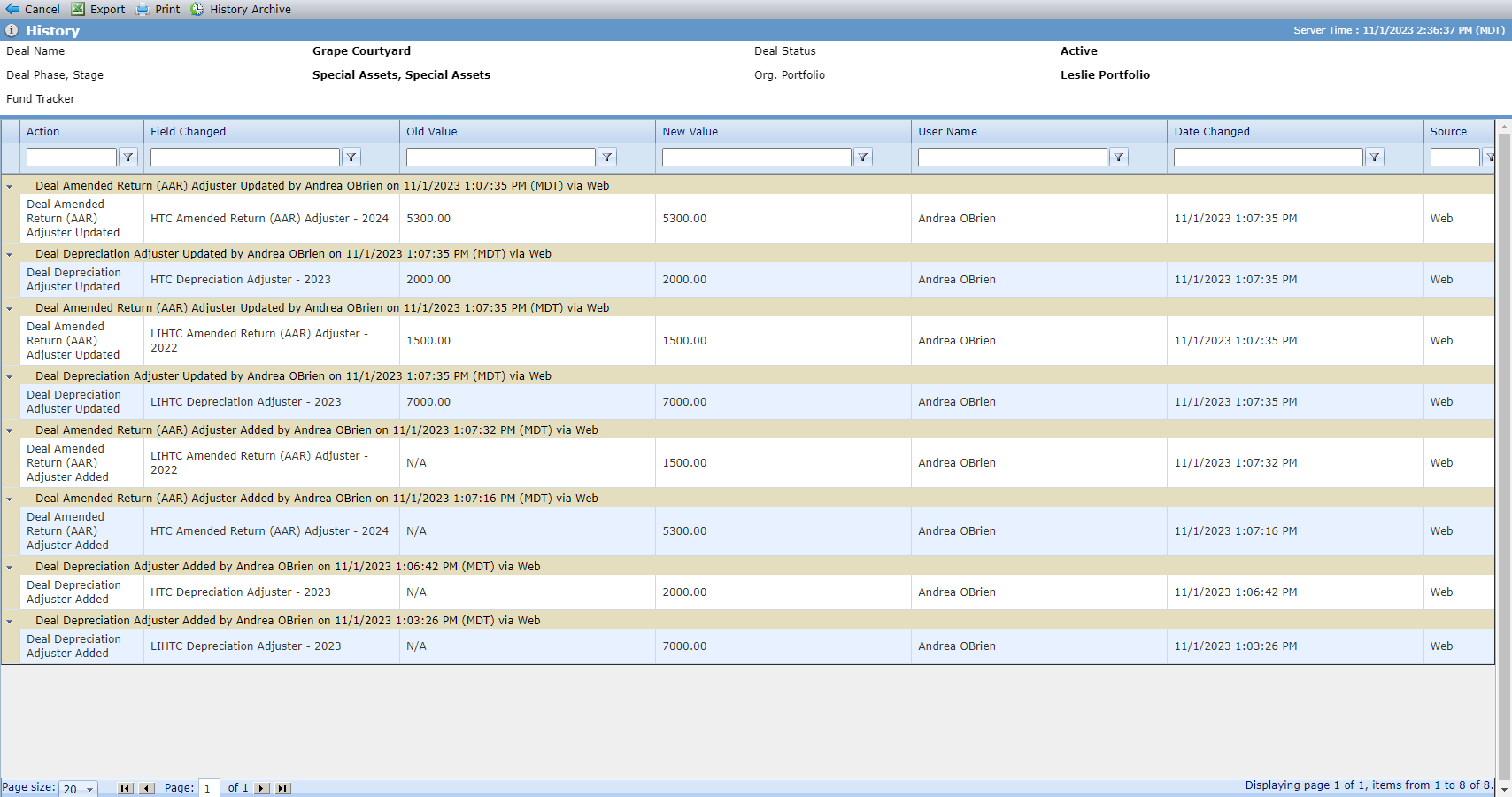Click the History info icon
Image resolution: width=1512 pixels, height=797 pixels.
[x=12, y=30]
